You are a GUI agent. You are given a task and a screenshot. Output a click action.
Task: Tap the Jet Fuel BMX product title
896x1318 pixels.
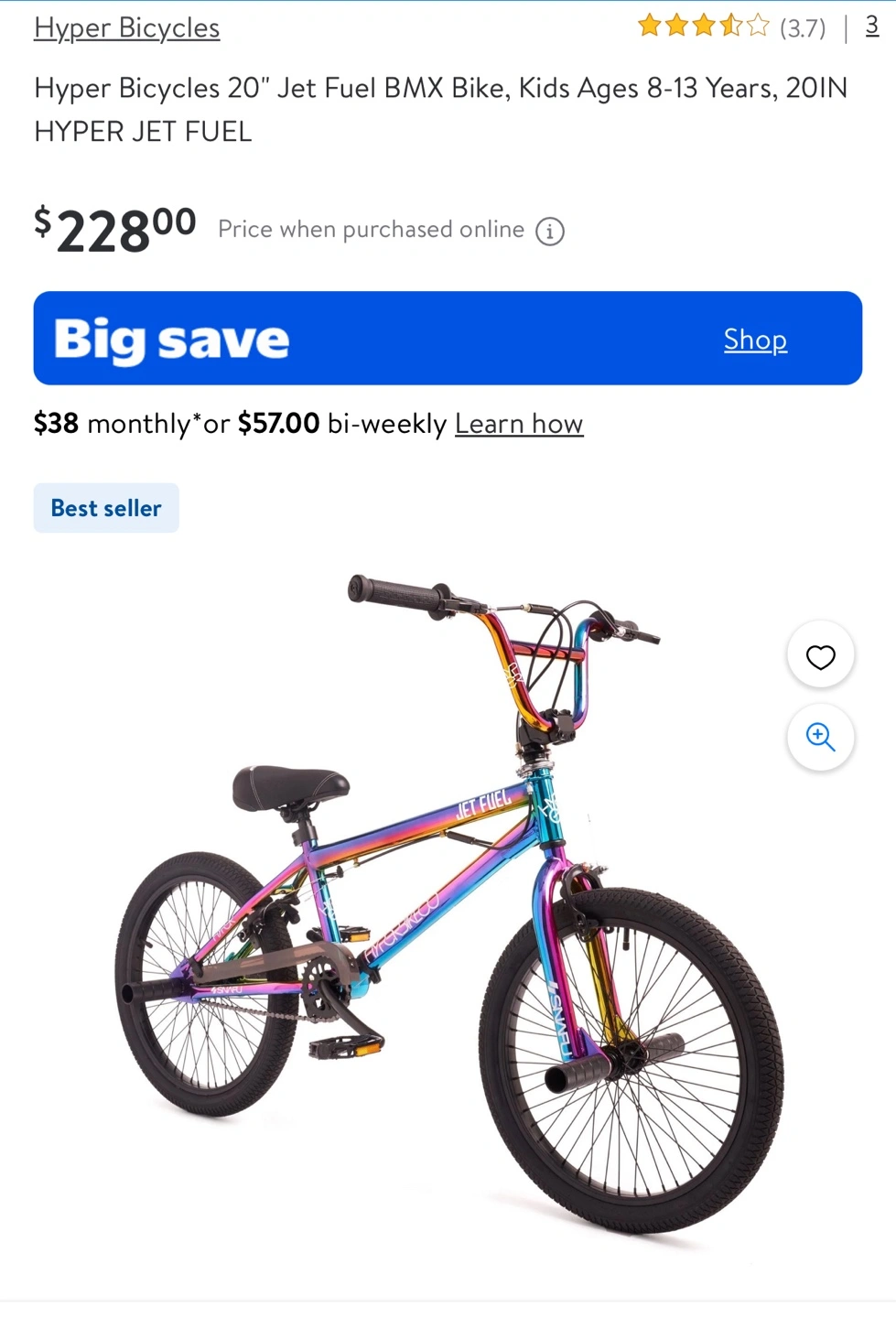click(x=440, y=109)
